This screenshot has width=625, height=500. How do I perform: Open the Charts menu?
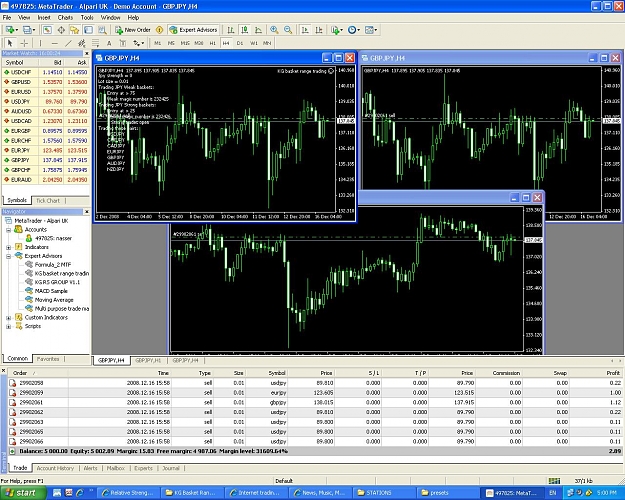(65, 18)
